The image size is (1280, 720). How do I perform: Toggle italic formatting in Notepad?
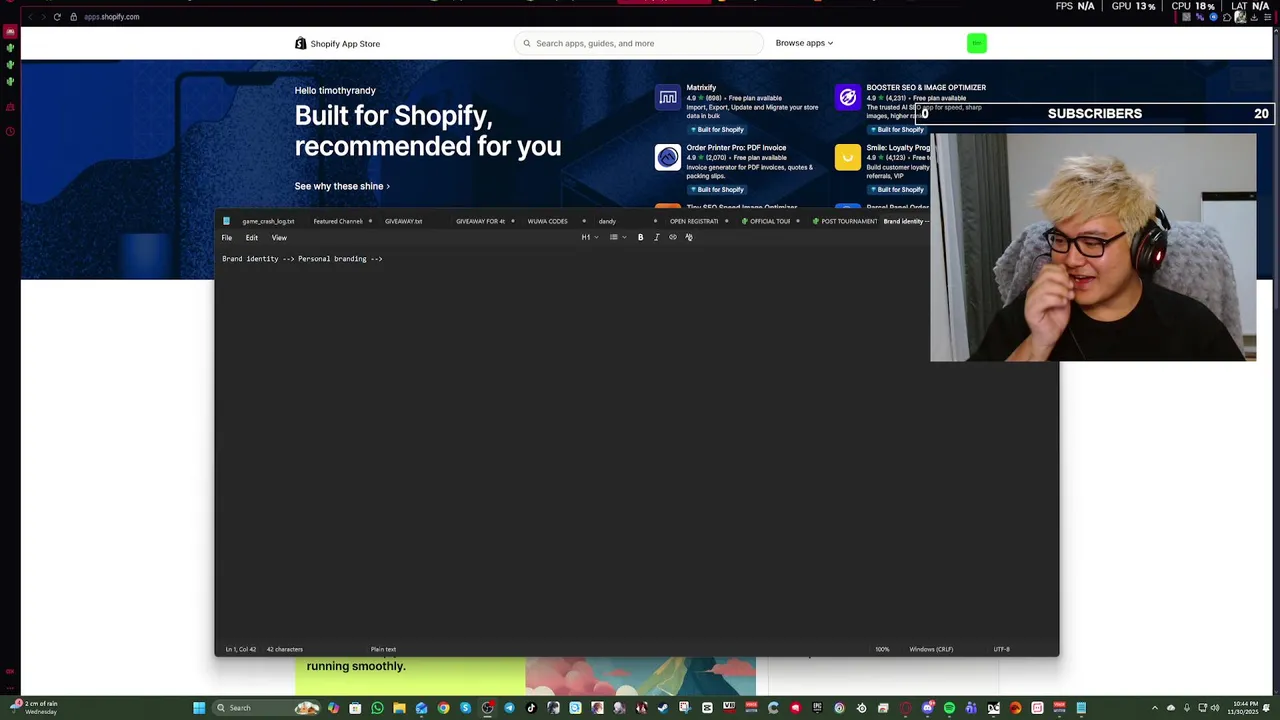657,237
